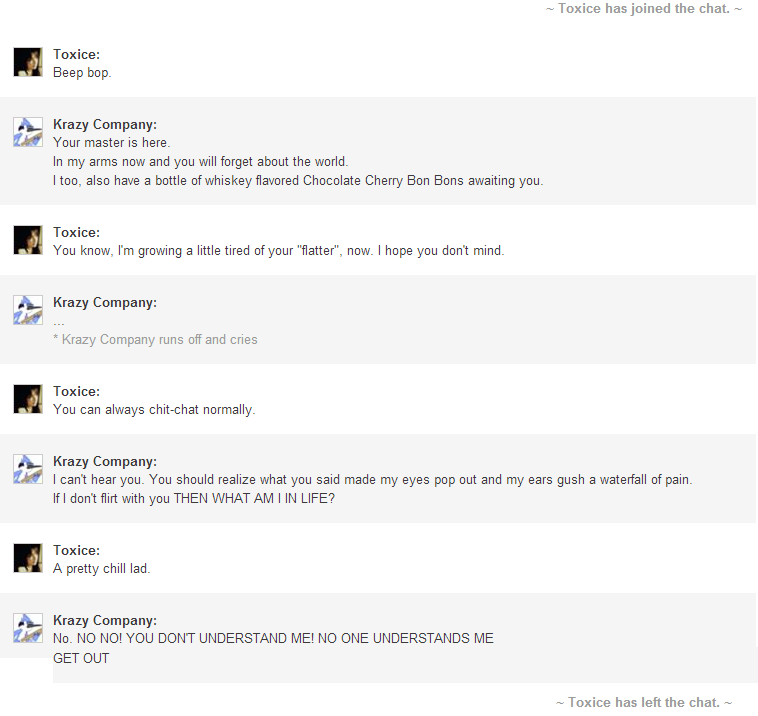
Task: Open the Krazy Company name above "Your master is here."
Action: [104, 124]
